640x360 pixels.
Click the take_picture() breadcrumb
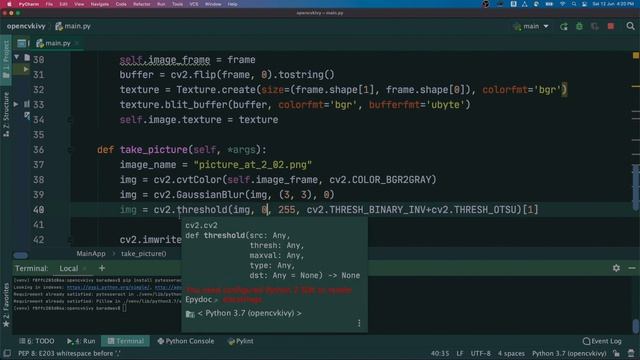point(143,253)
